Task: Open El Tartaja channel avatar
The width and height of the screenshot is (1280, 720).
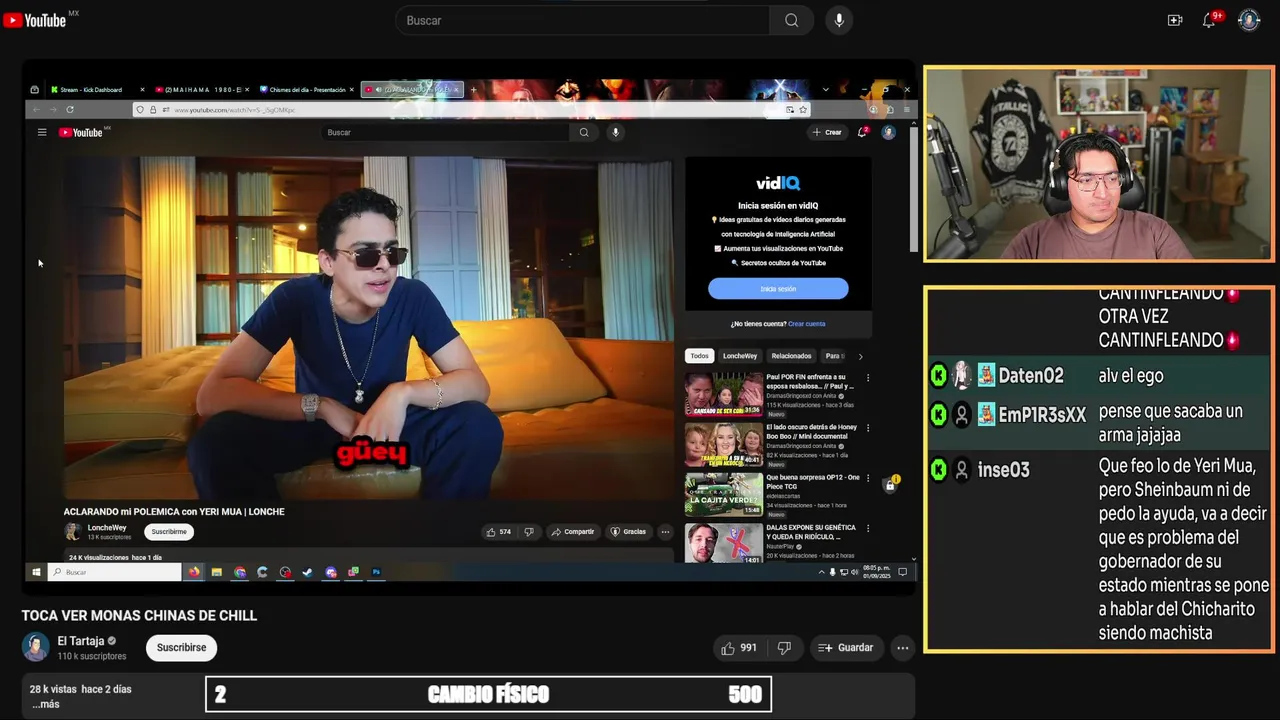Action: [x=36, y=647]
